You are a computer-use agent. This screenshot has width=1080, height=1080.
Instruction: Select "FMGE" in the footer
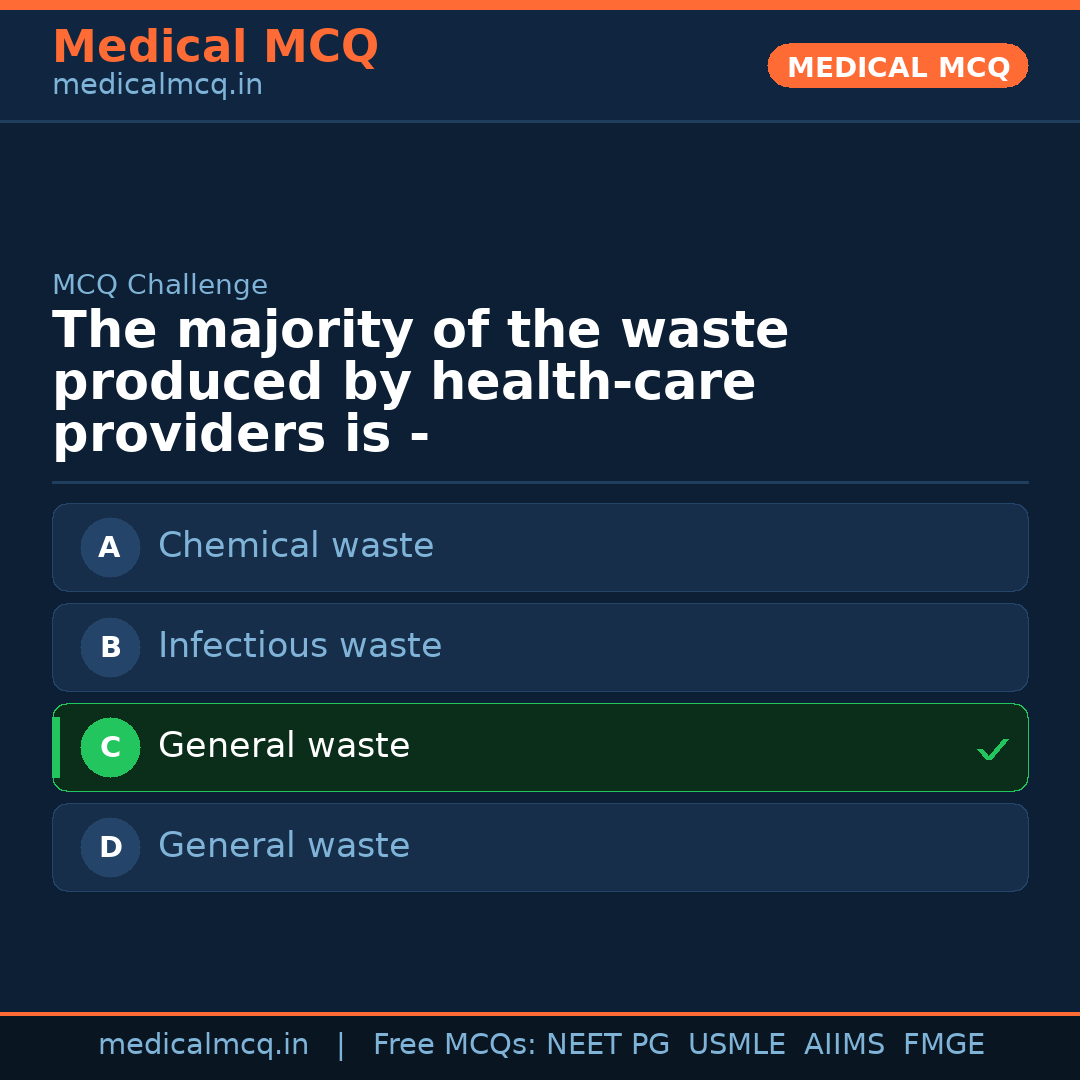(944, 1045)
